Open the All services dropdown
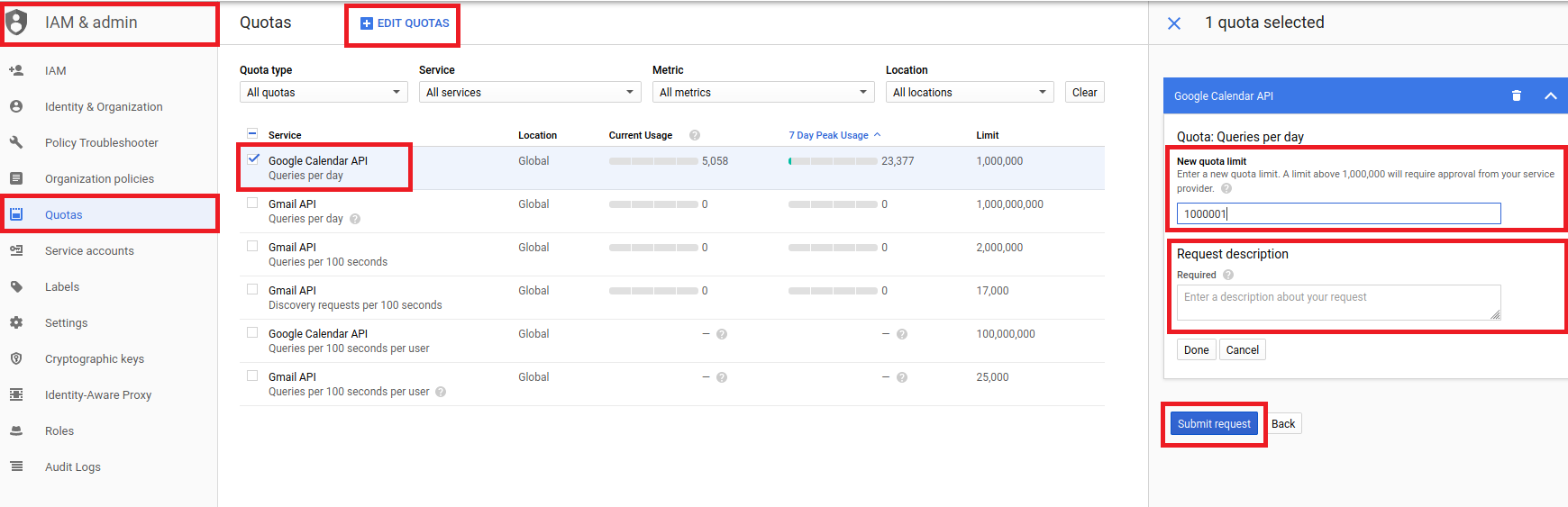The width and height of the screenshot is (1568, 507). [529, 92]
